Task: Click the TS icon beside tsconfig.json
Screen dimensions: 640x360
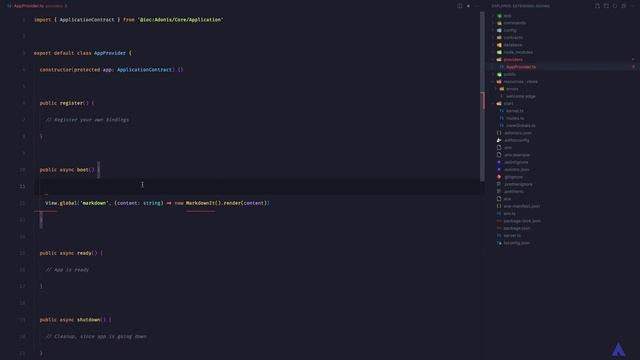Action: (499, 244)
